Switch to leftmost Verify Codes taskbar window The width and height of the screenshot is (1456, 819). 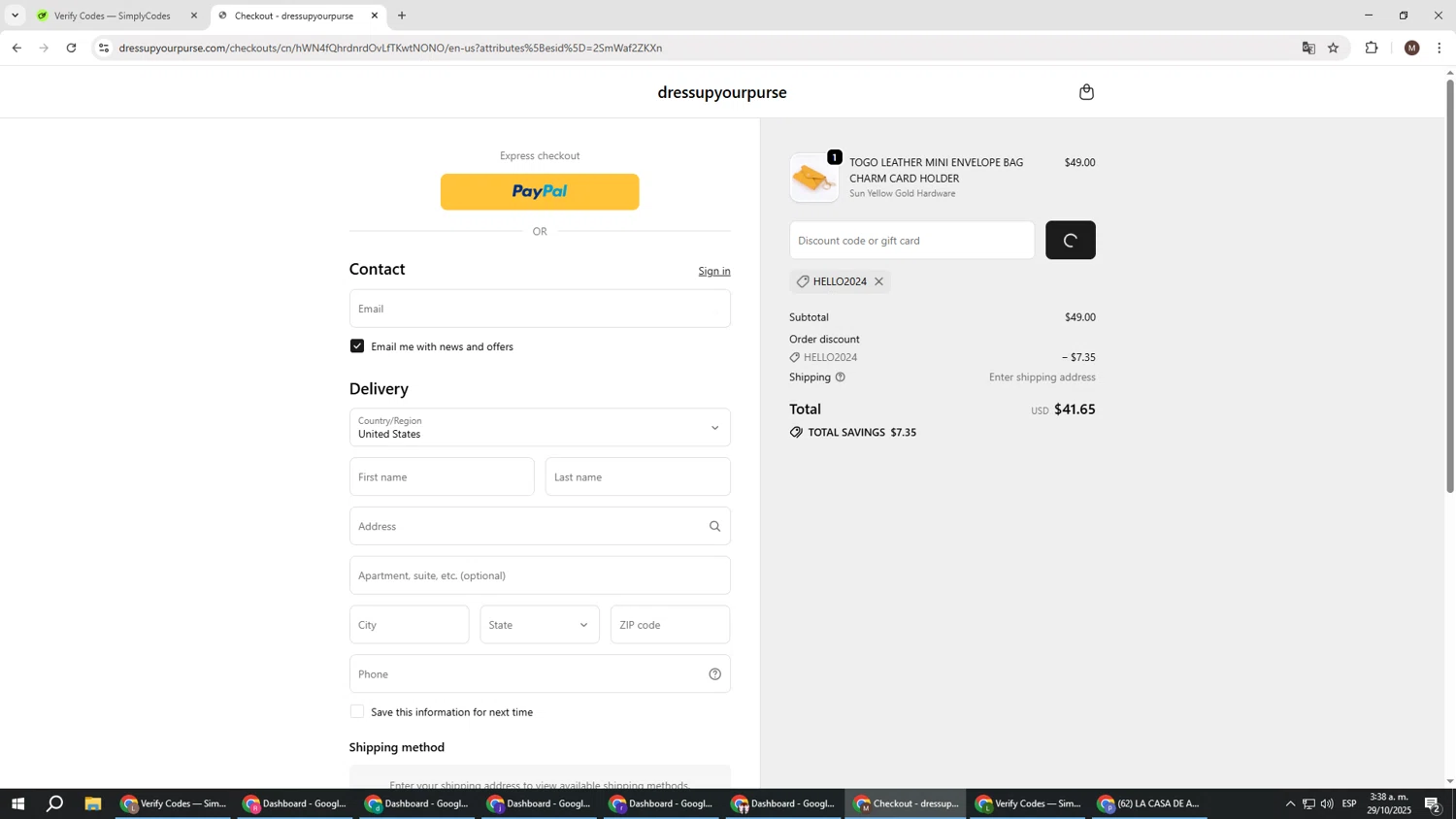click(175, 803)
